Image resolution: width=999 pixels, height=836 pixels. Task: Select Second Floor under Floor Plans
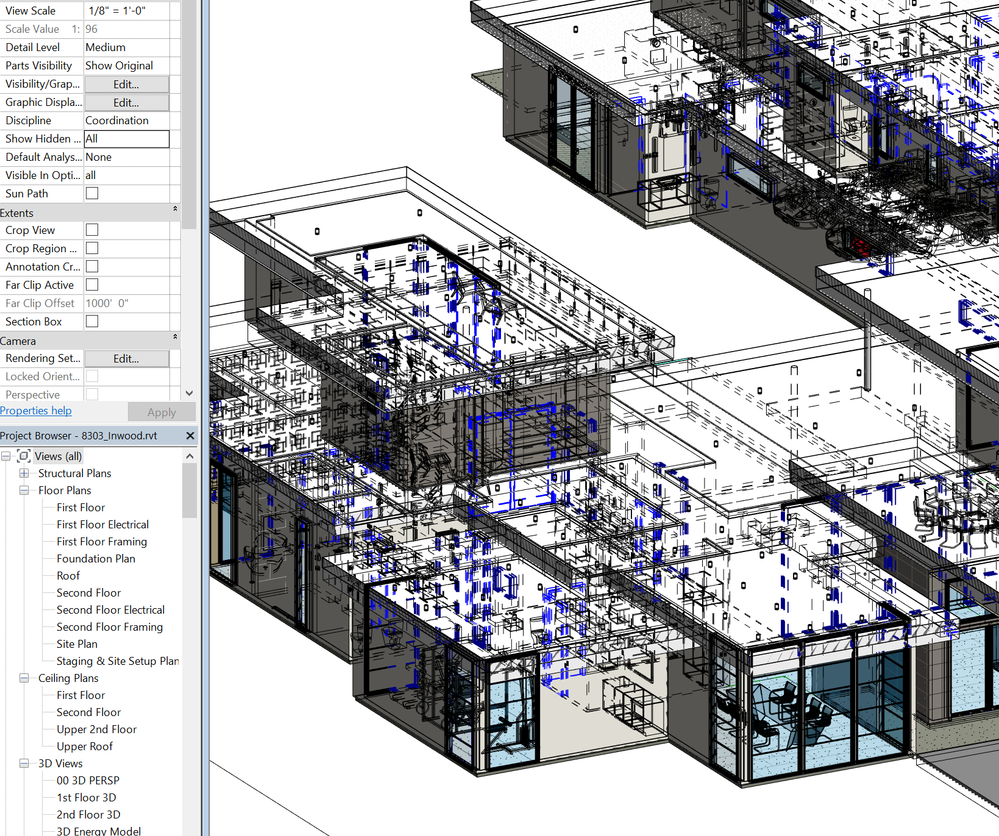tap(89, 593)
